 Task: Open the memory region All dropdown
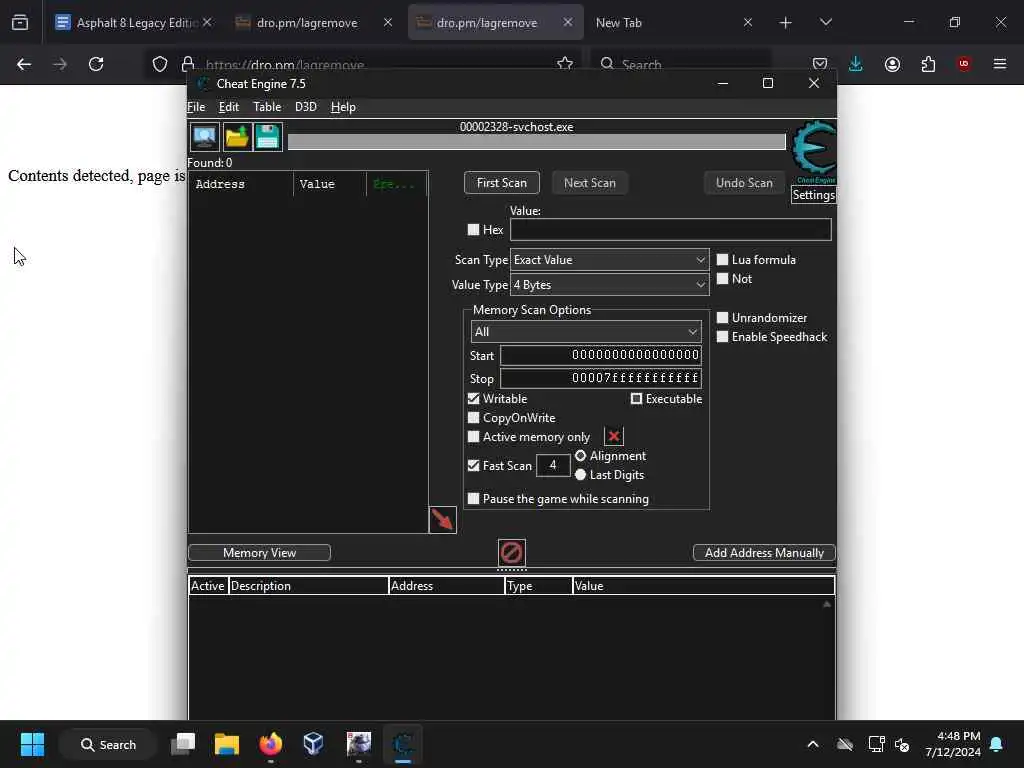586,332
